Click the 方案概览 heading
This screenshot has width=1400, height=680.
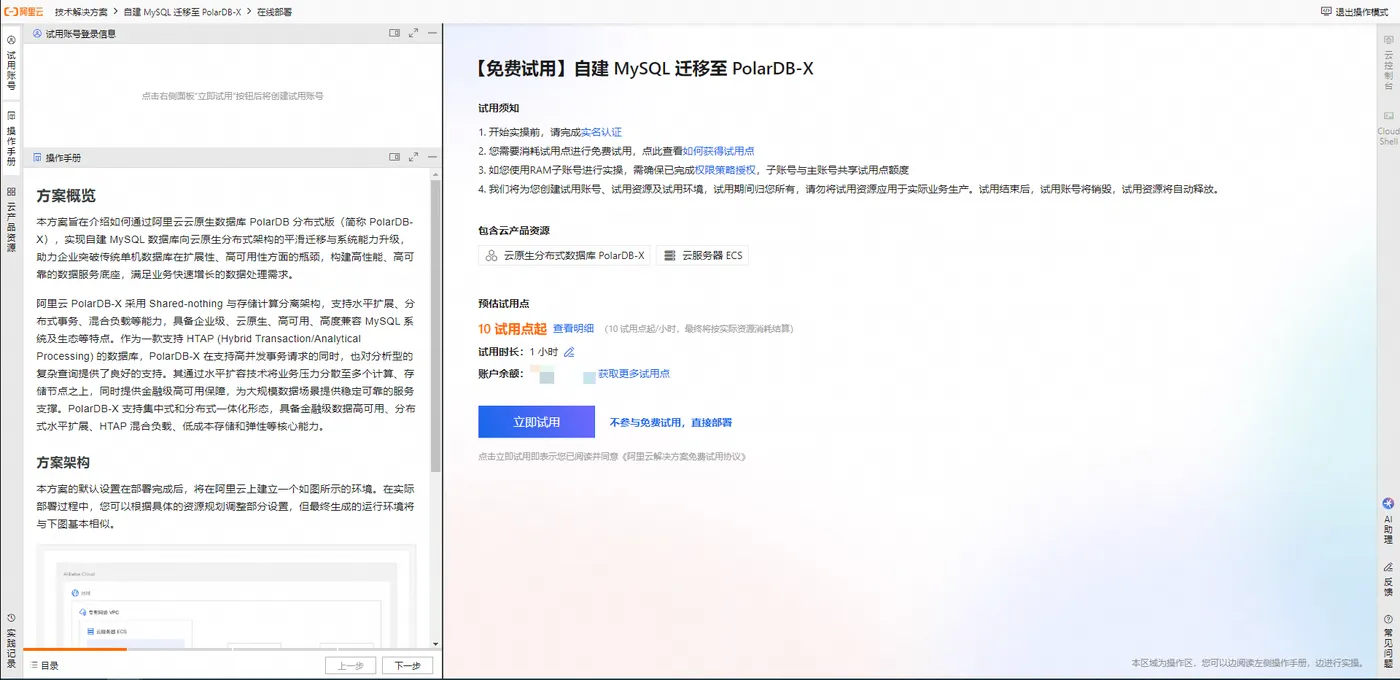pyautogui.click(x=66, y=196)
